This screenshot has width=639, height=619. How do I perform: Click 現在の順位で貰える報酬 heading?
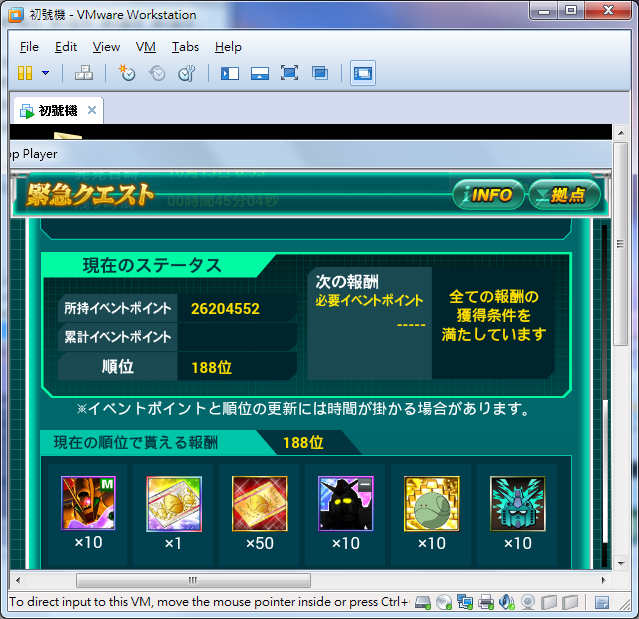coord(136,443)
